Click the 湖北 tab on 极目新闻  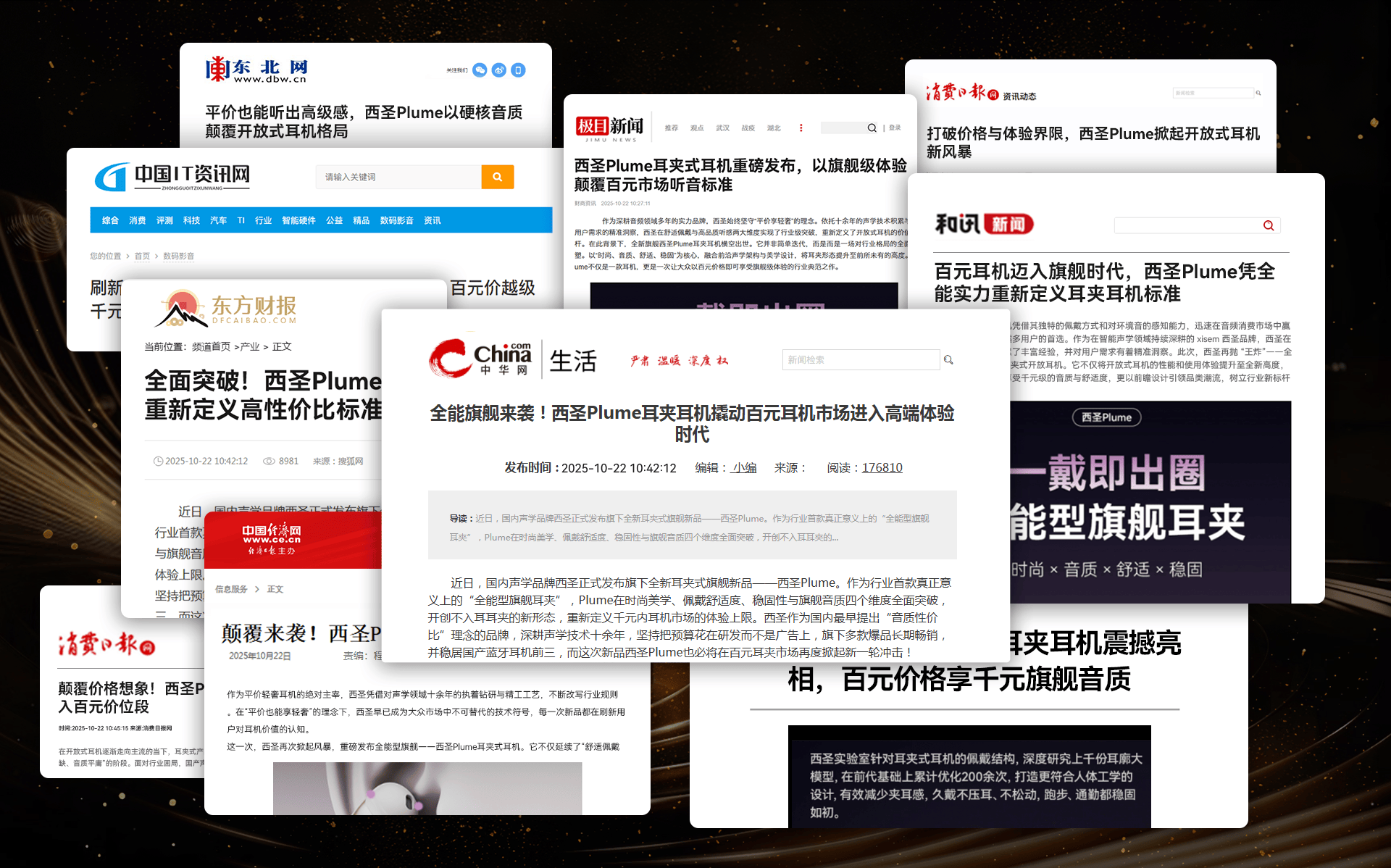[x=774, y=128]
